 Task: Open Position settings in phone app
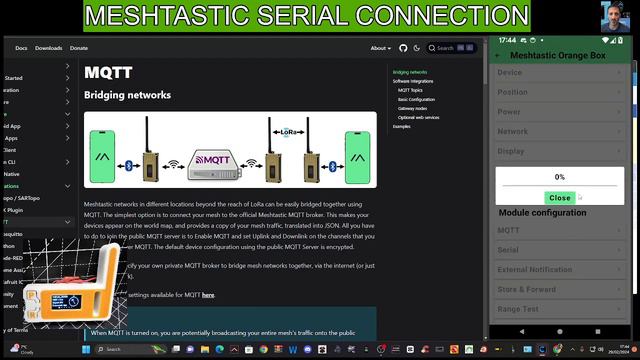point(560,92)
